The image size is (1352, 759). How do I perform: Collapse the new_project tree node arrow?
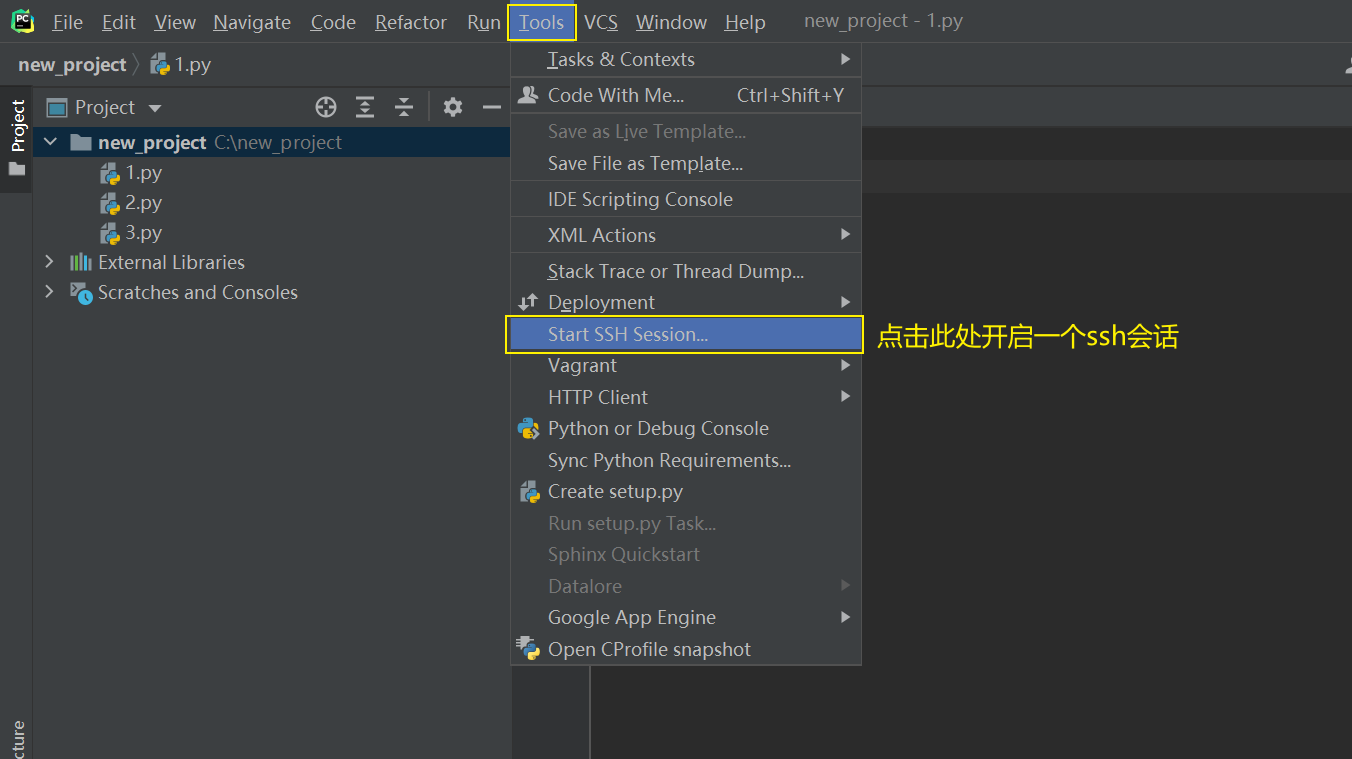50,142
